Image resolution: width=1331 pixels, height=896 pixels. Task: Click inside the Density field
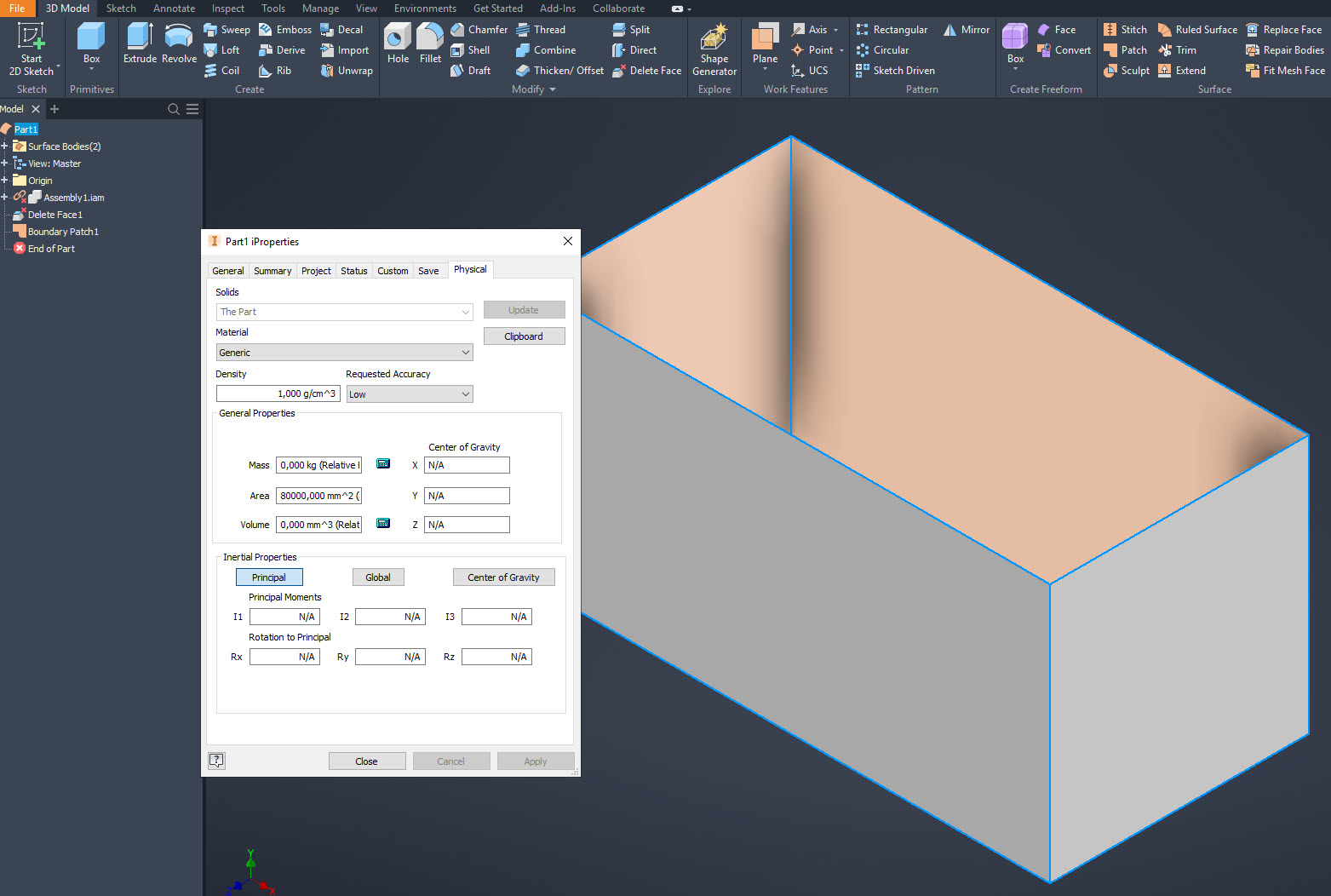coord(278,393)
